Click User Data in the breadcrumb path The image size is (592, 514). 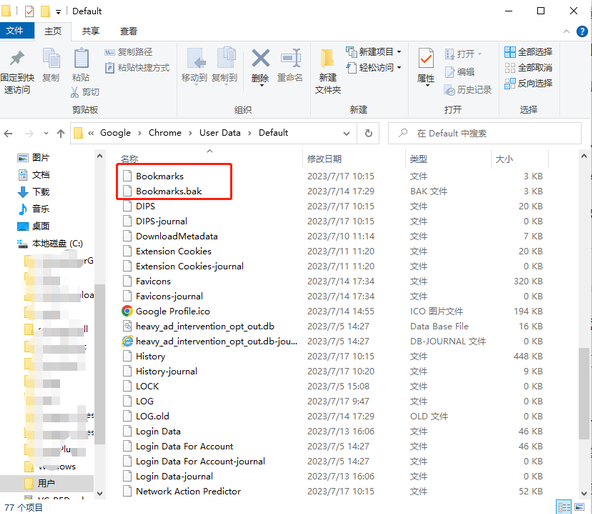coord(220,133)
